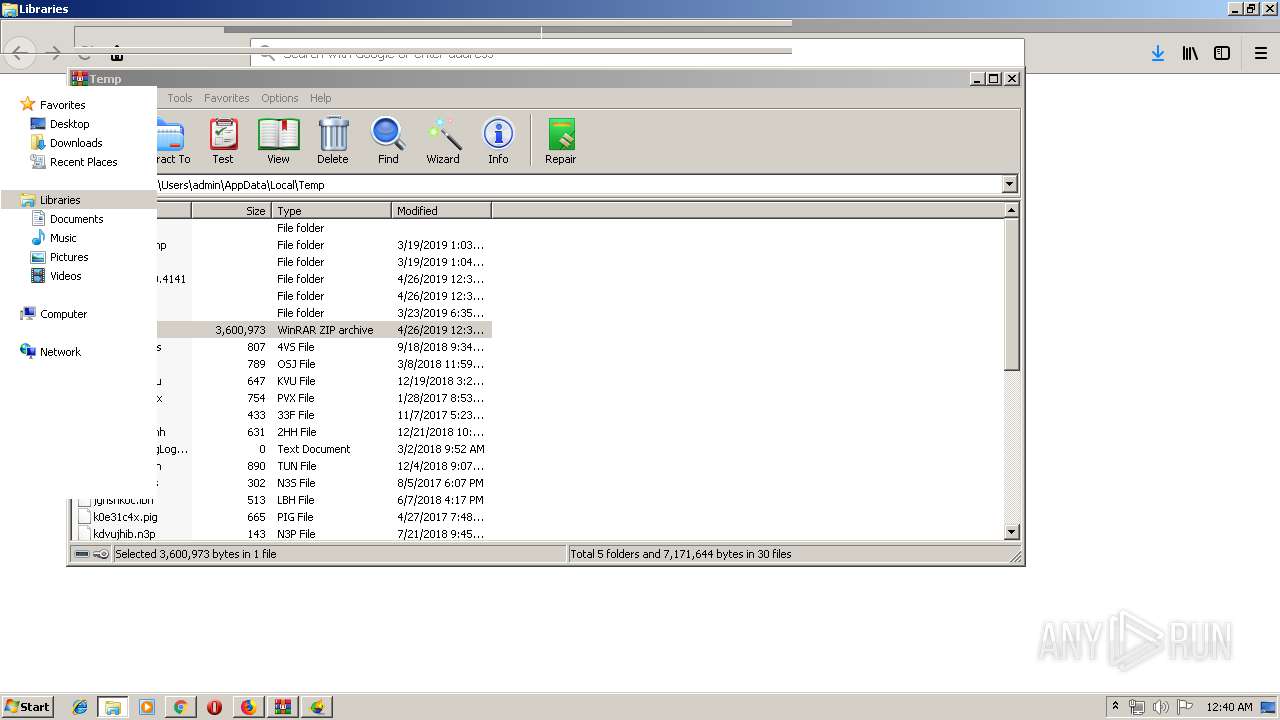Click the Delete trash can icon
The height and width of the screenshot is (720, 1280).
point(333,141)
